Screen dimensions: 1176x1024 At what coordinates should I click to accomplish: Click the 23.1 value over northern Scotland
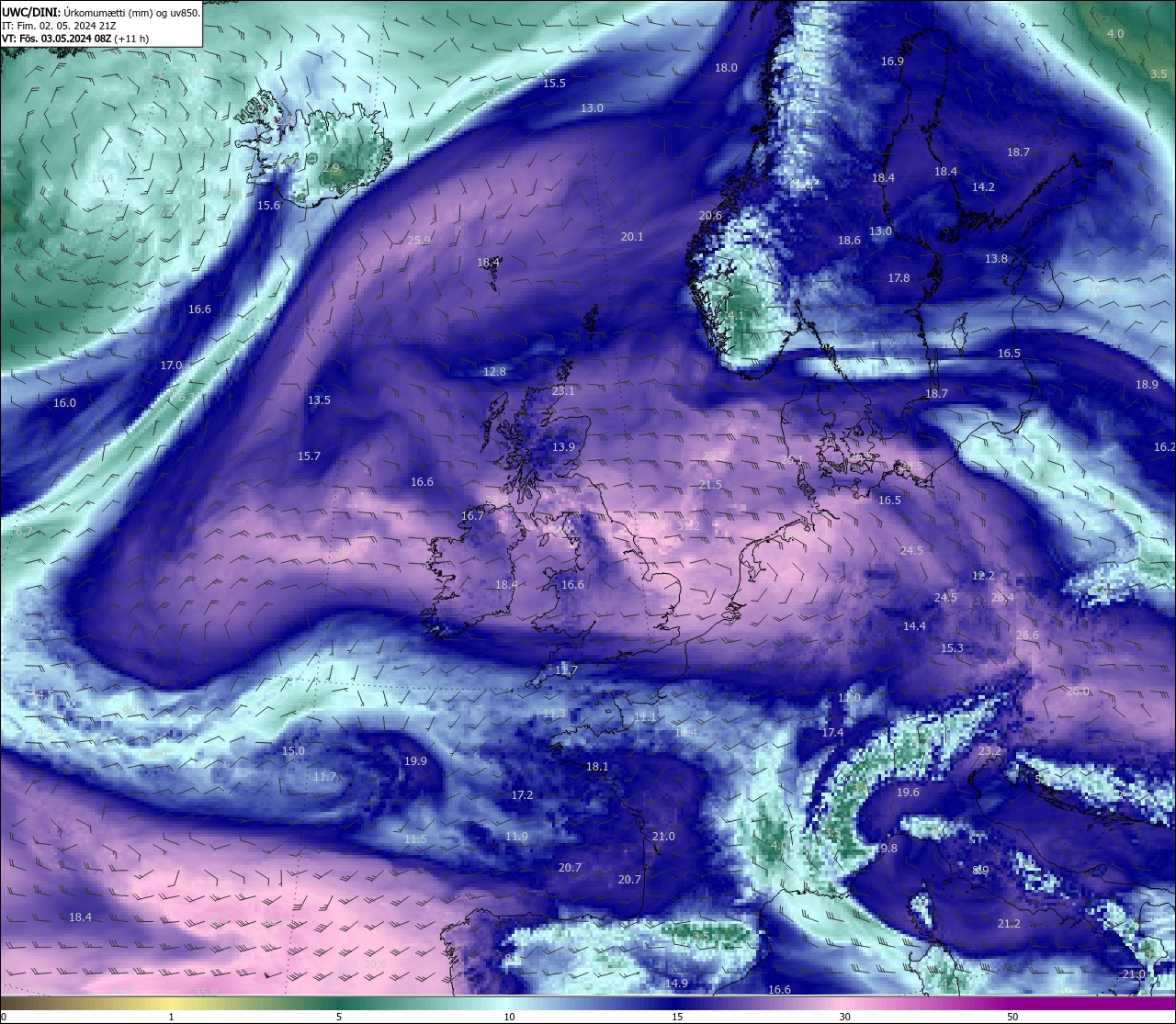coord(563,391)
